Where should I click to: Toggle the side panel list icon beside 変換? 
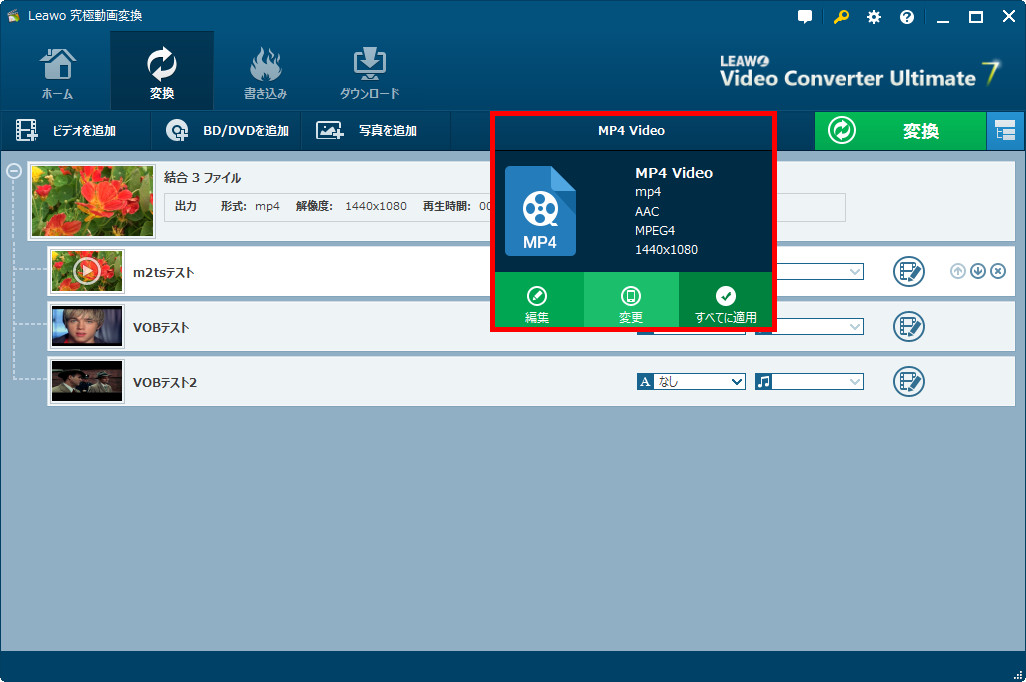tap(1005, 131)
